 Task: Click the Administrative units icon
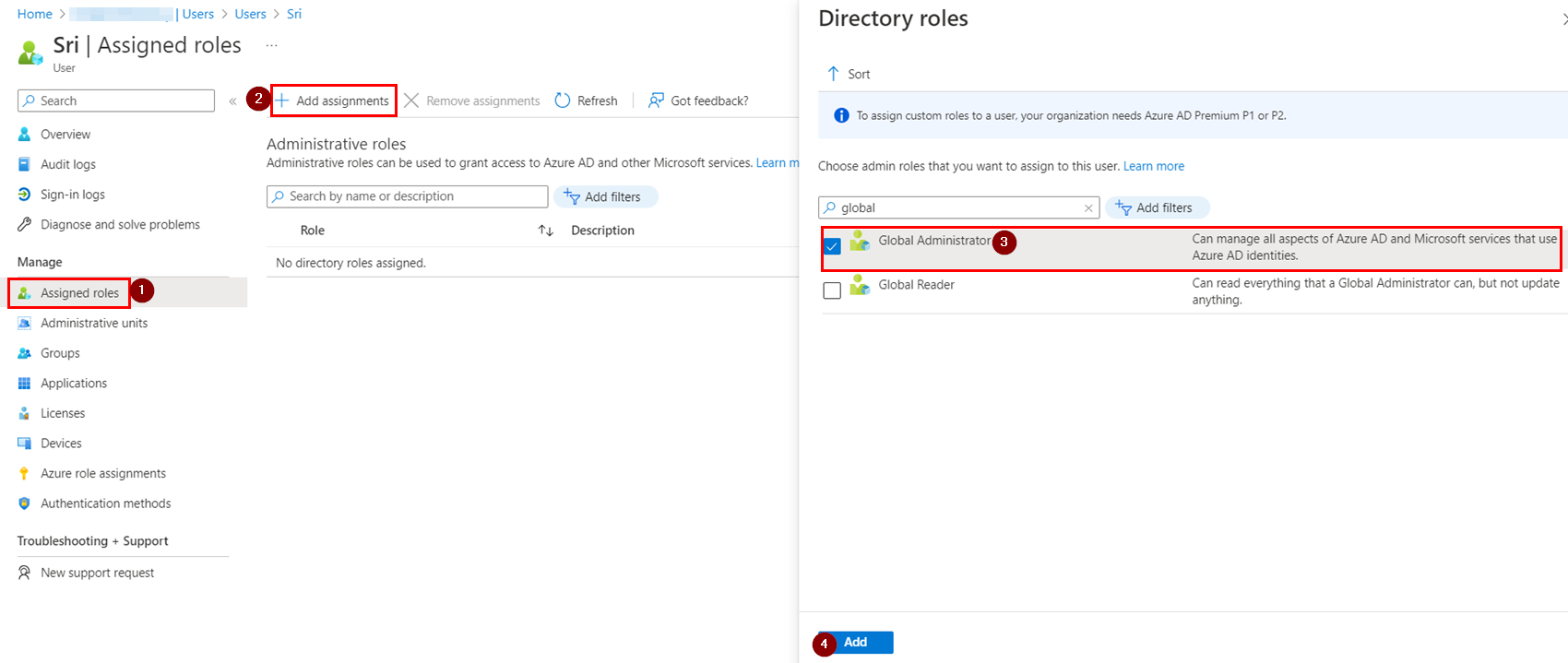click(x=25, y=324)
